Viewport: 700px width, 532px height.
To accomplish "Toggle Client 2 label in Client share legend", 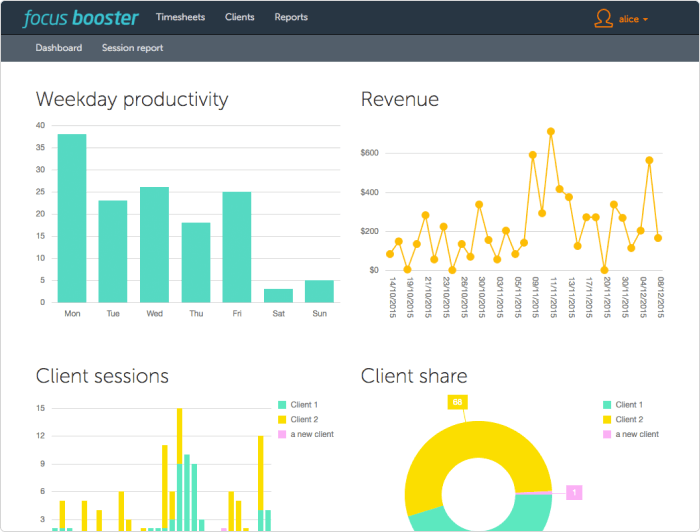I will [x=629, y=420].
